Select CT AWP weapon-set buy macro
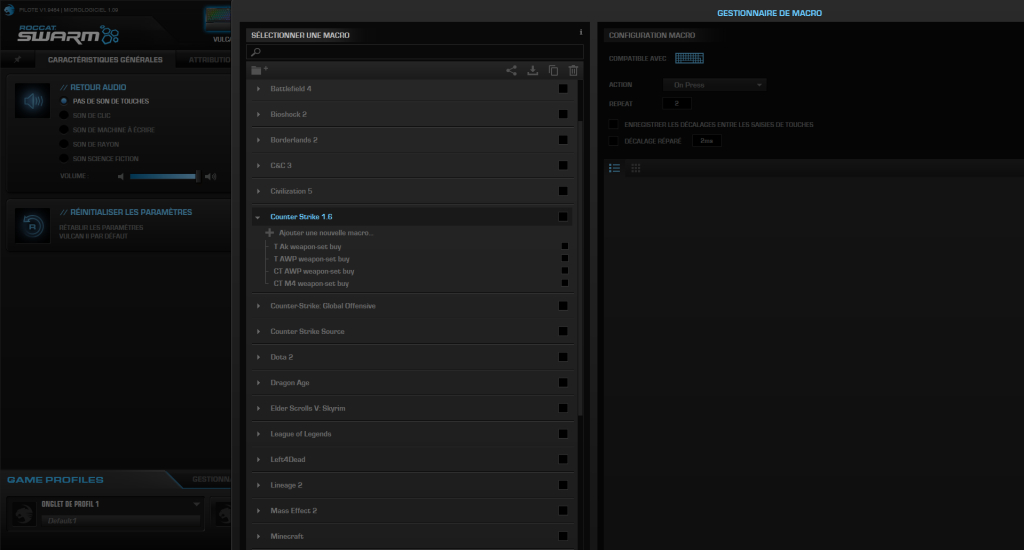 click(314, 271)
